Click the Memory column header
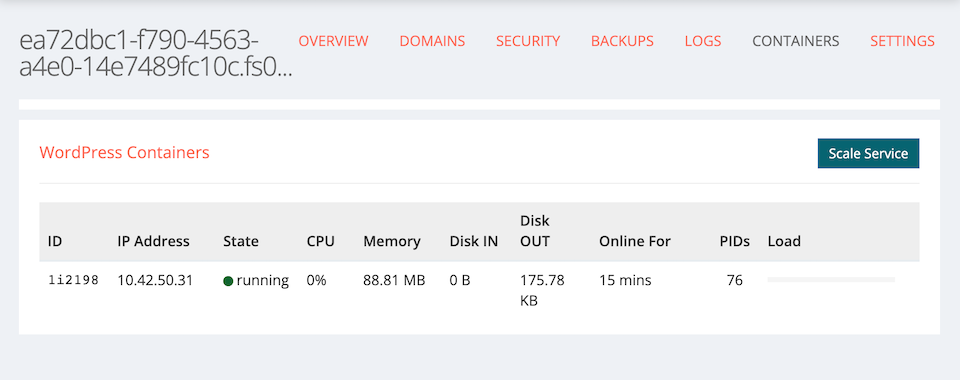 pos(392,241)
